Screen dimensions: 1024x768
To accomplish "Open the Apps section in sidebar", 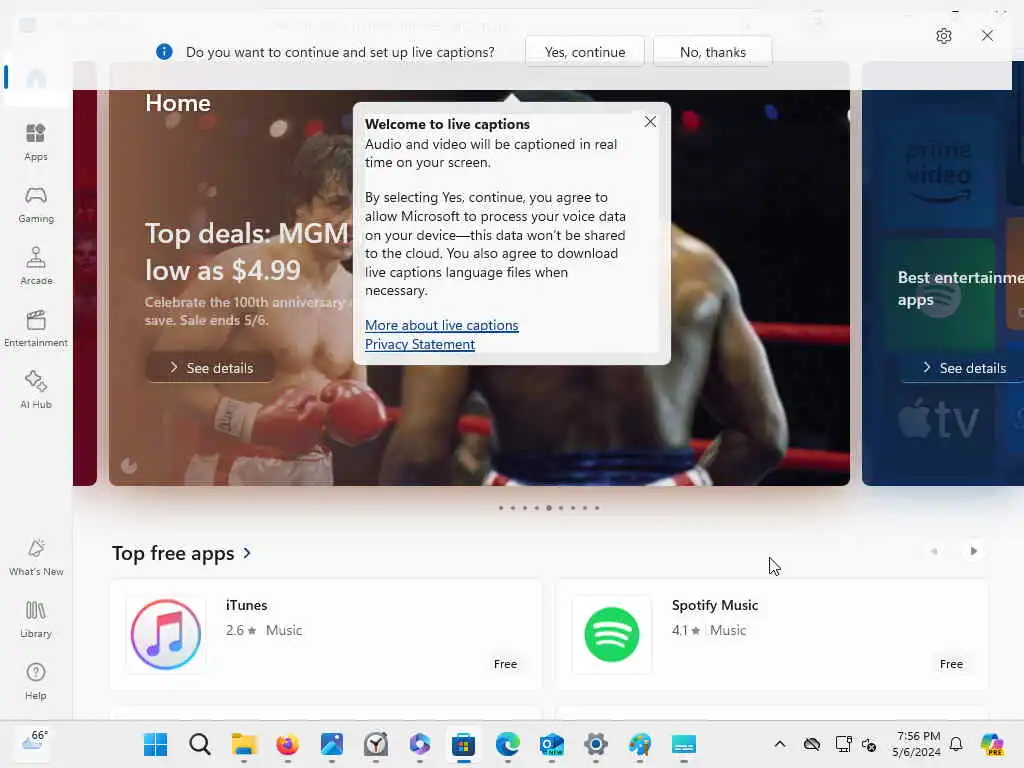I will [36, 142].
